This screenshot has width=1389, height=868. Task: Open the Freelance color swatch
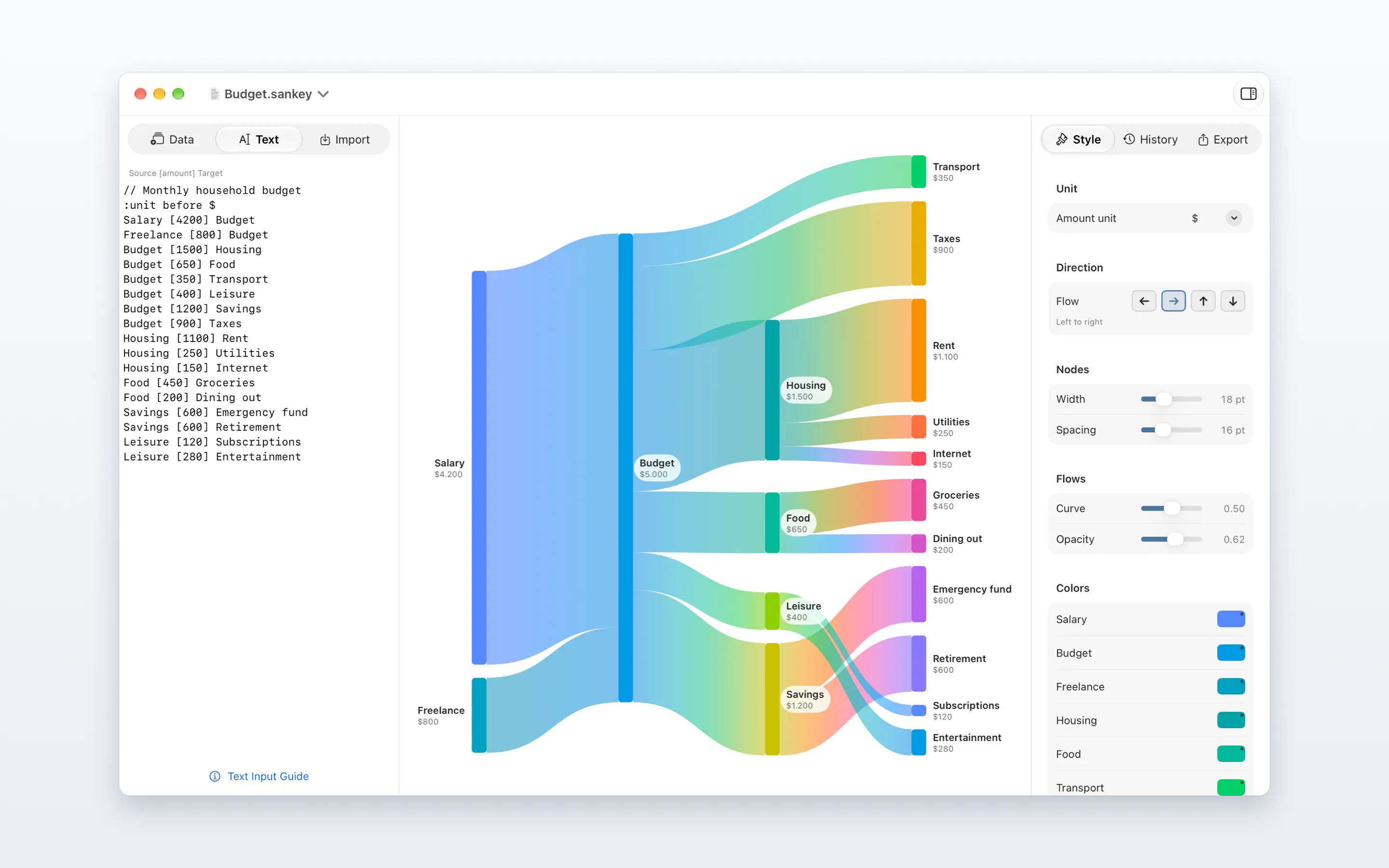point(1231,687)
